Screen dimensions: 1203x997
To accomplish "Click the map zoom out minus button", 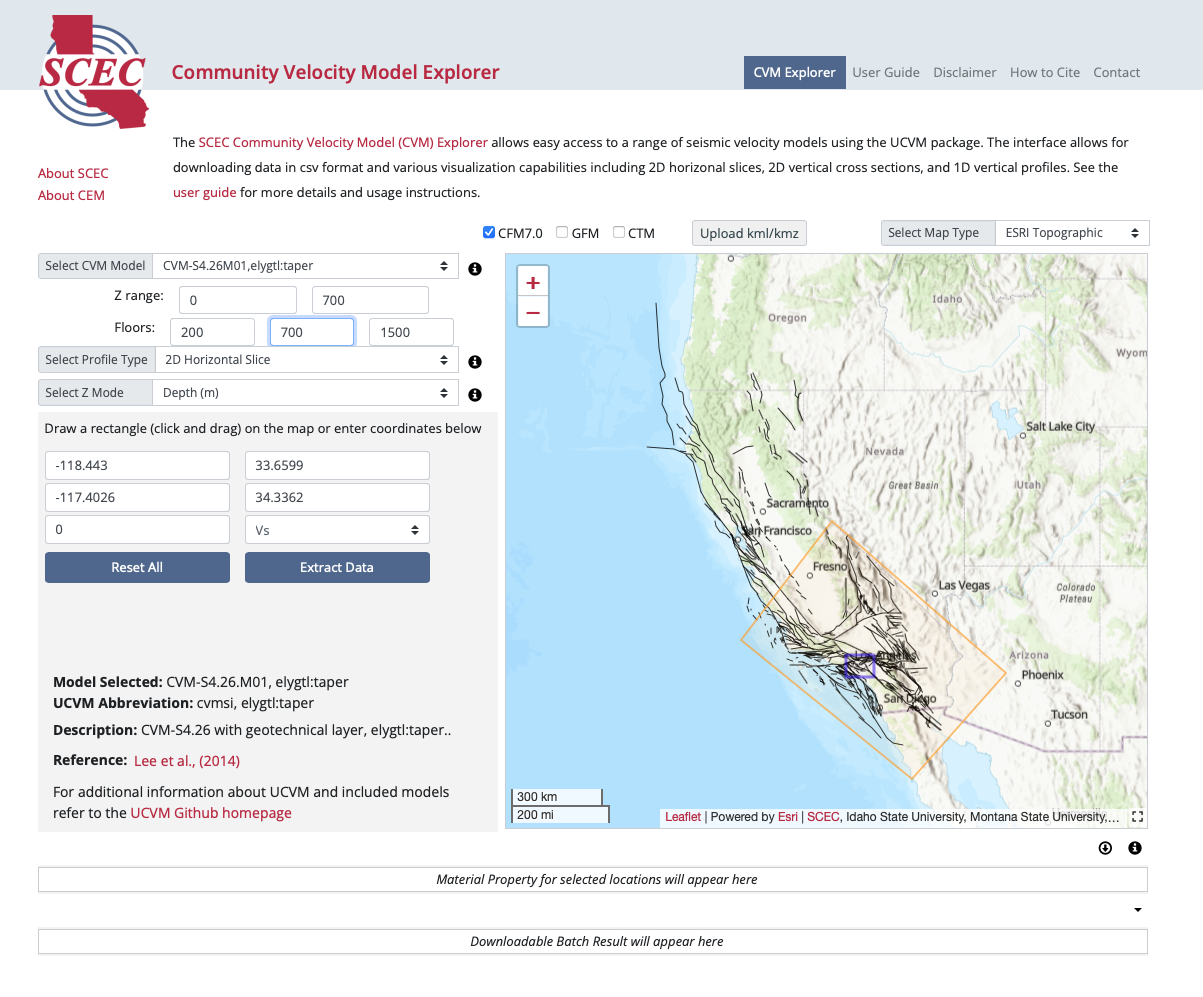I will (x=532, y=313).
